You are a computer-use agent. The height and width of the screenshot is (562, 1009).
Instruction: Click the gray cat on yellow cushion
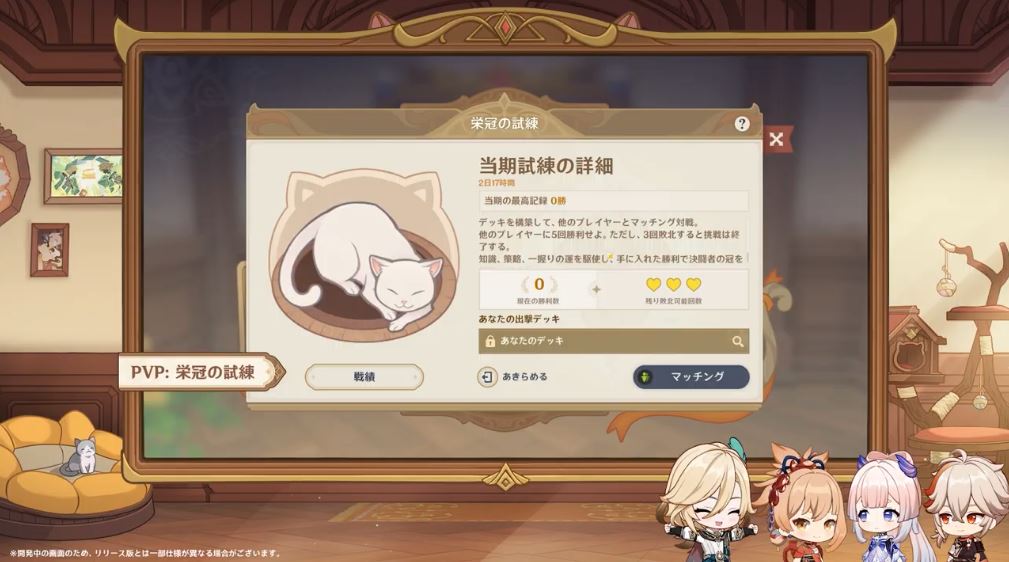pyautogui.click(x=80, y=456)
